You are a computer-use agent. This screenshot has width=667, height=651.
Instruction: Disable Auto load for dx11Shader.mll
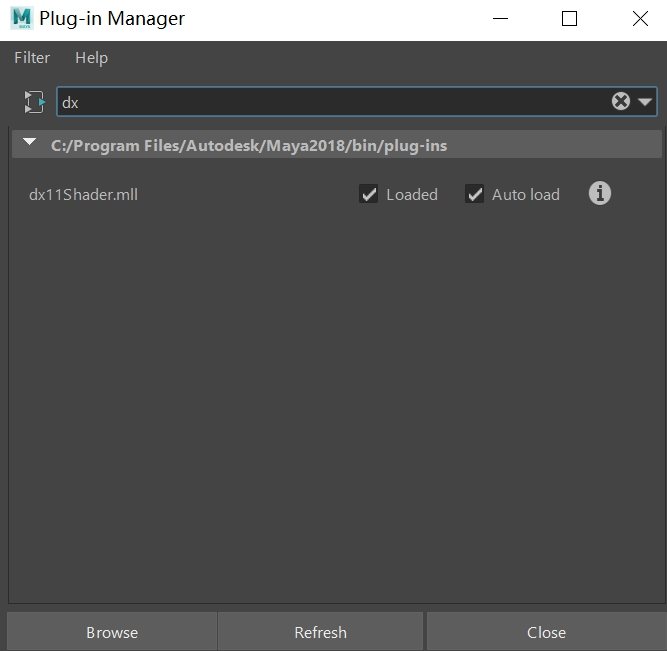(x=474, y=194)
